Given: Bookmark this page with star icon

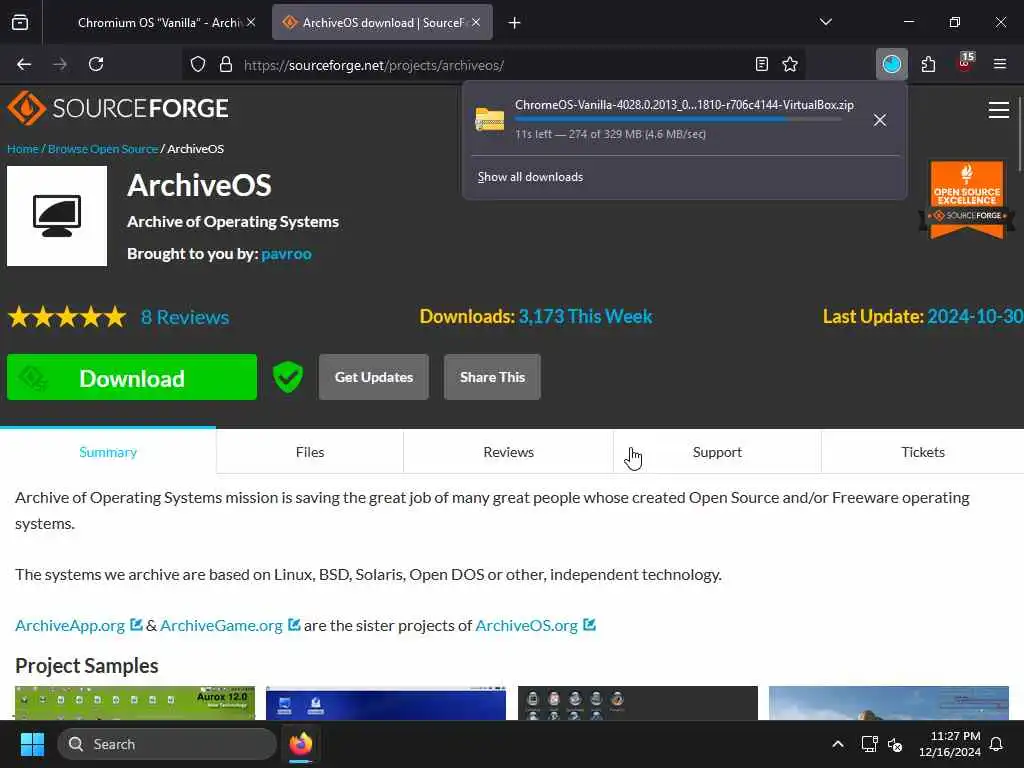Looking at the screenshot, I should [x=790, y=64].
